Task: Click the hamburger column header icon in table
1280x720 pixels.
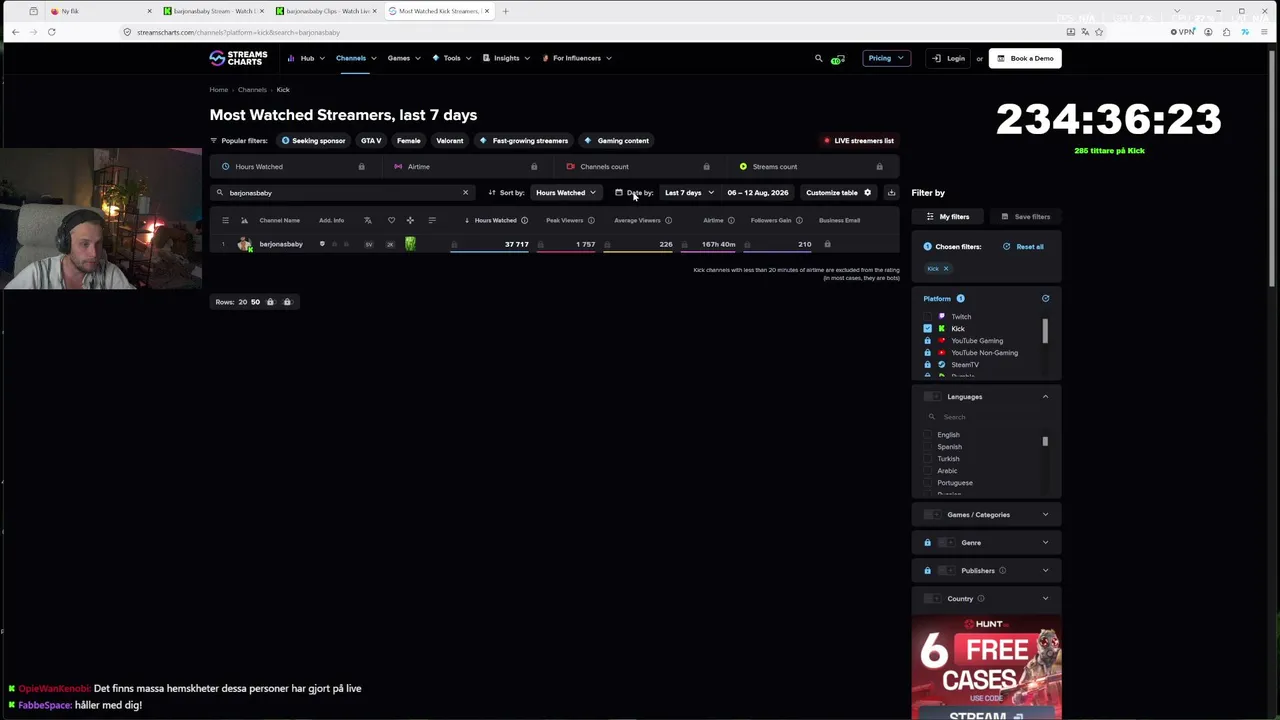Action: coord(225,220)
